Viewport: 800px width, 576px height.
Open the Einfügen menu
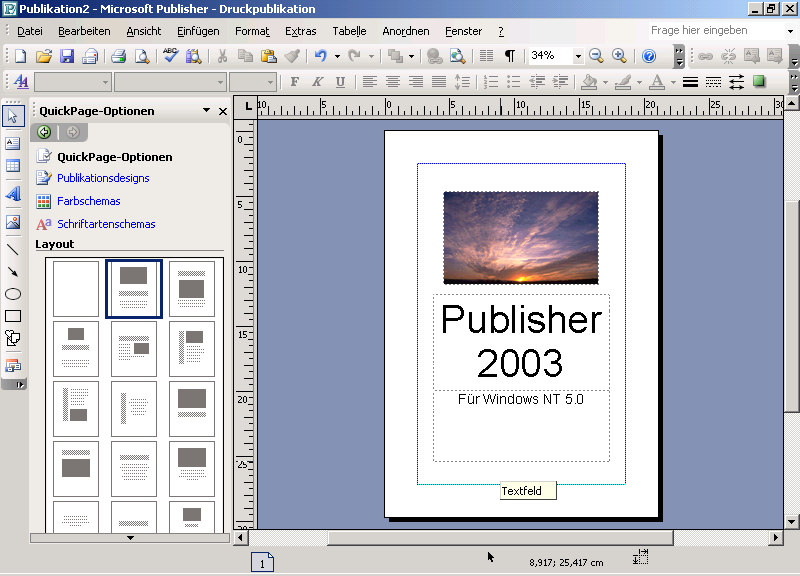198,31
